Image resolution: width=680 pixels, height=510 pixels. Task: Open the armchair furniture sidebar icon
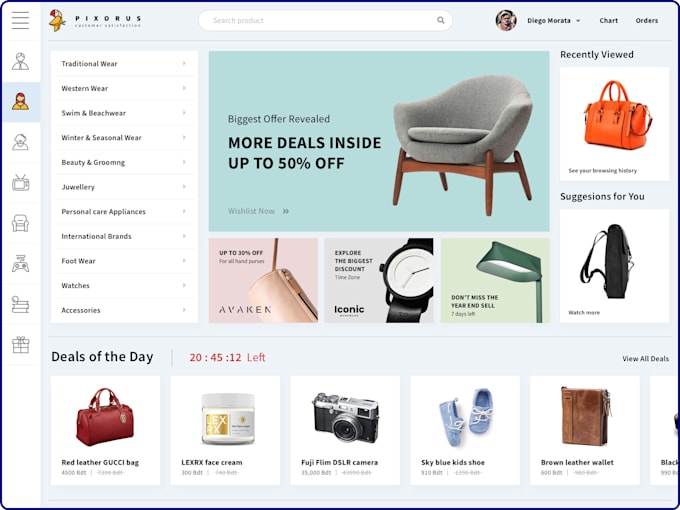20,223
